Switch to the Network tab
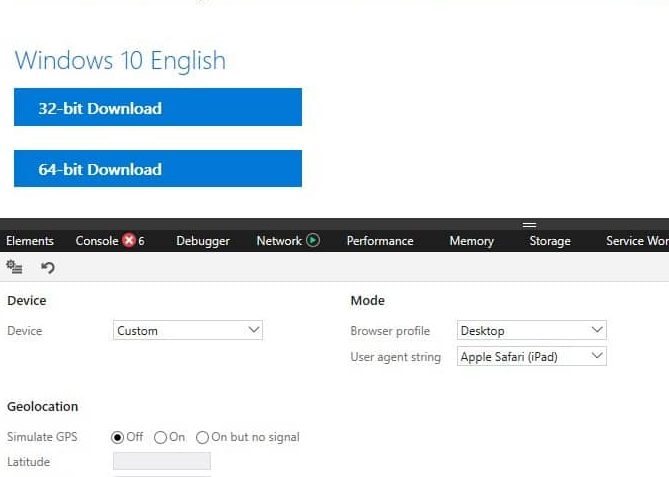The image size is (669, 477). pyautogui.click(x=279, y=241)
